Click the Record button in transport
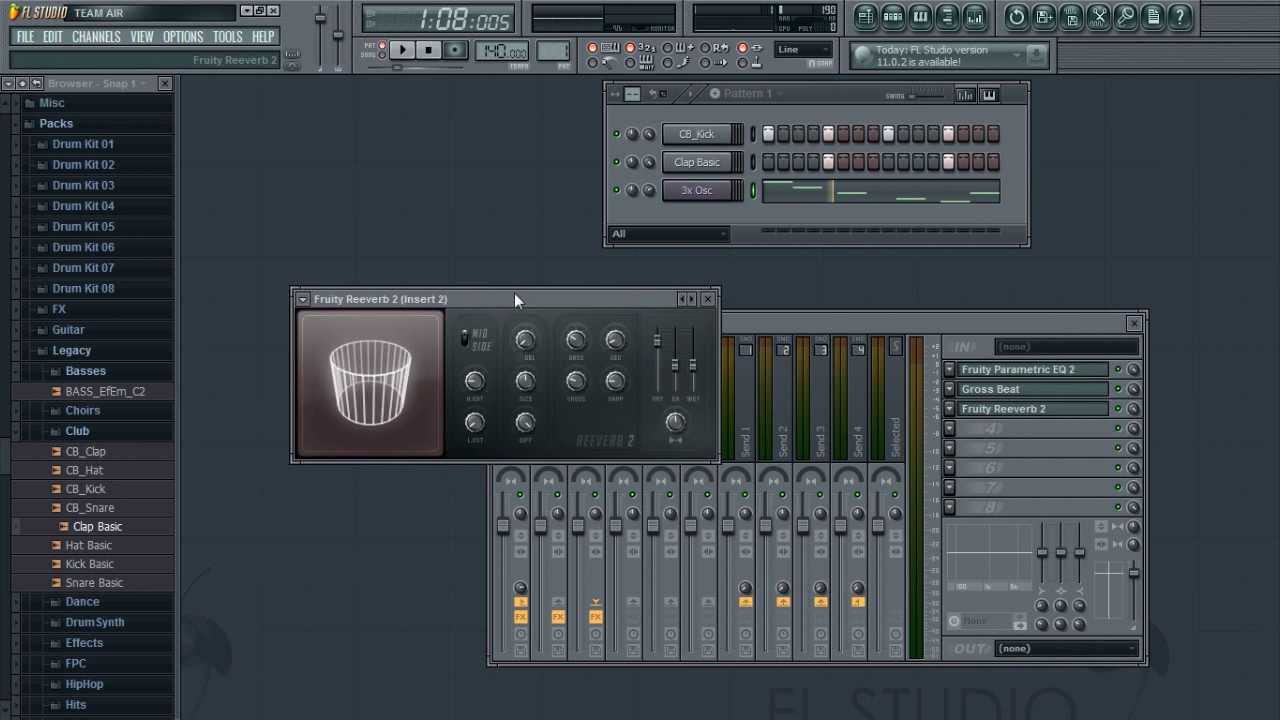Image resolution: width=1280 pixels, height=720 pixels. point(455,50)
